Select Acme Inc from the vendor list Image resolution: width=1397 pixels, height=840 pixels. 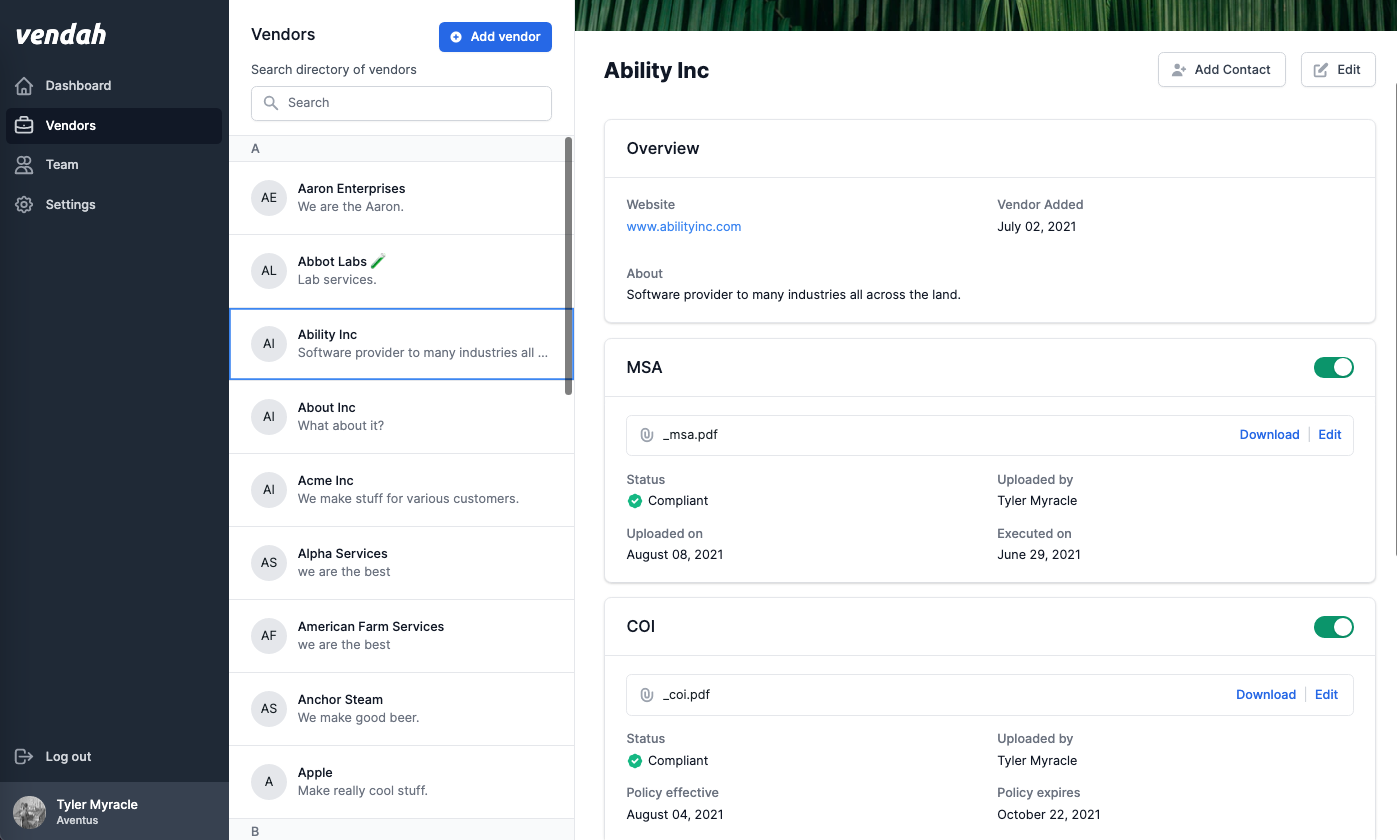[x=400, y=489]
